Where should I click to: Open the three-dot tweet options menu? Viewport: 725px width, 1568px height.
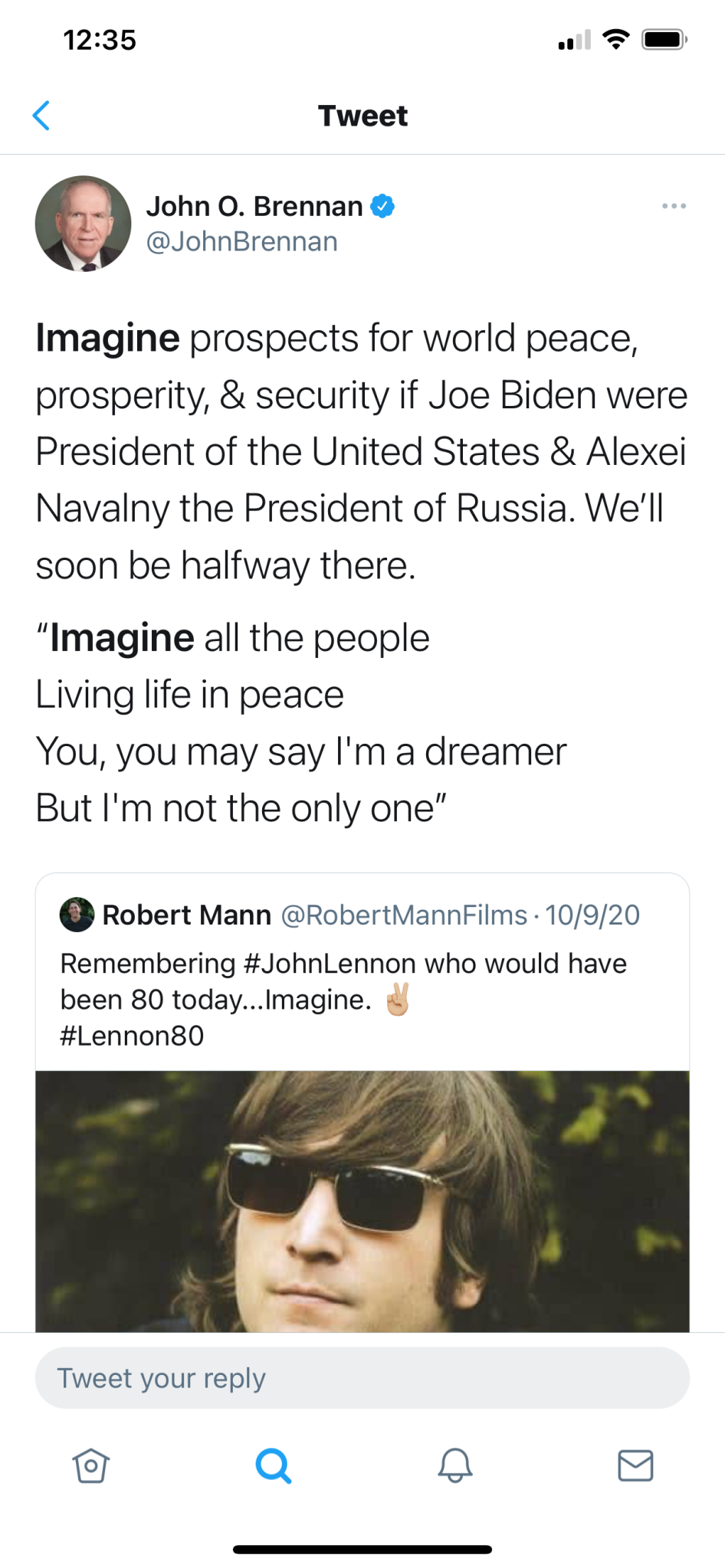tap(674, 206)
